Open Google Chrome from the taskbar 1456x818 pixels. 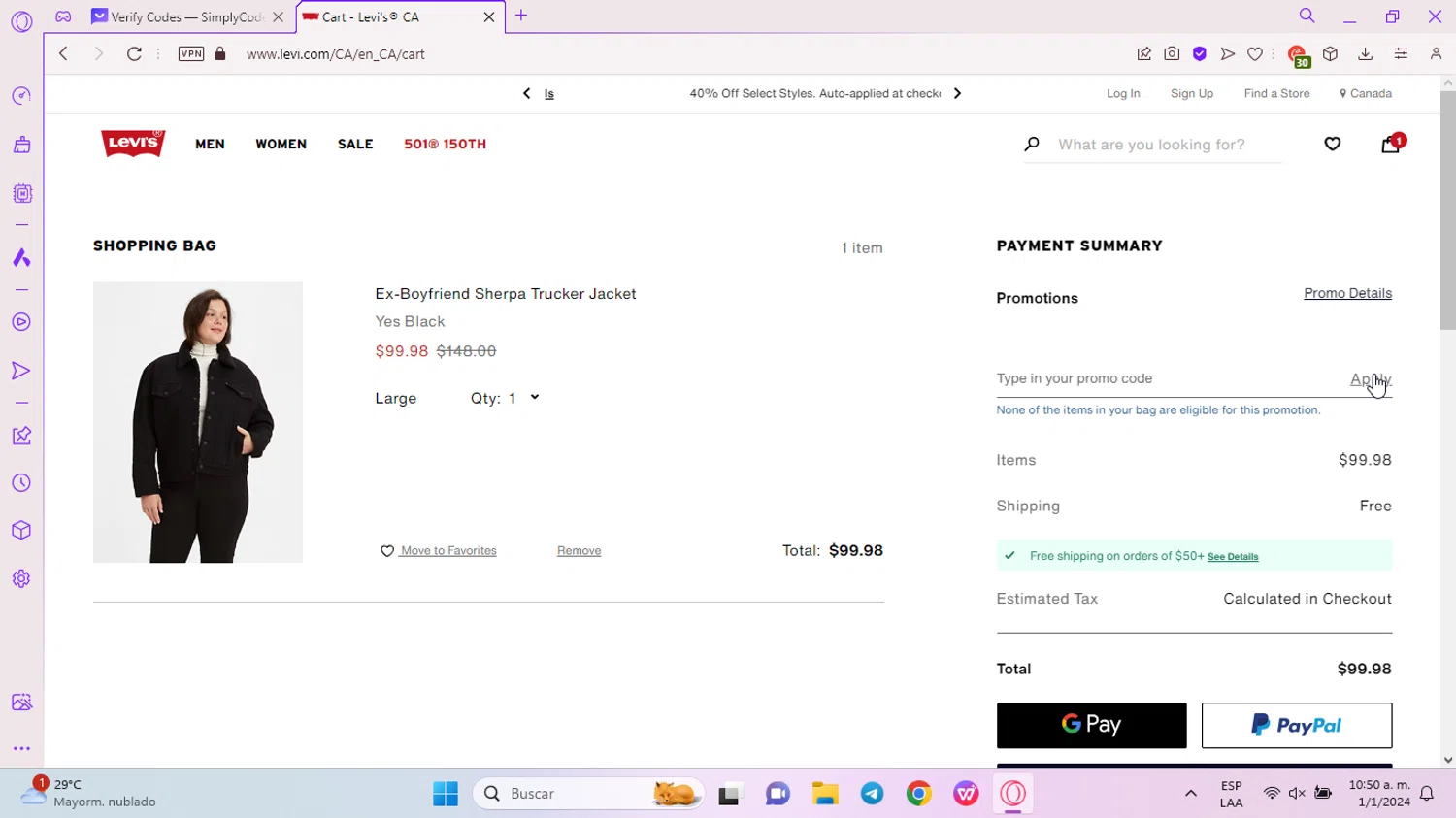point(919,794)
